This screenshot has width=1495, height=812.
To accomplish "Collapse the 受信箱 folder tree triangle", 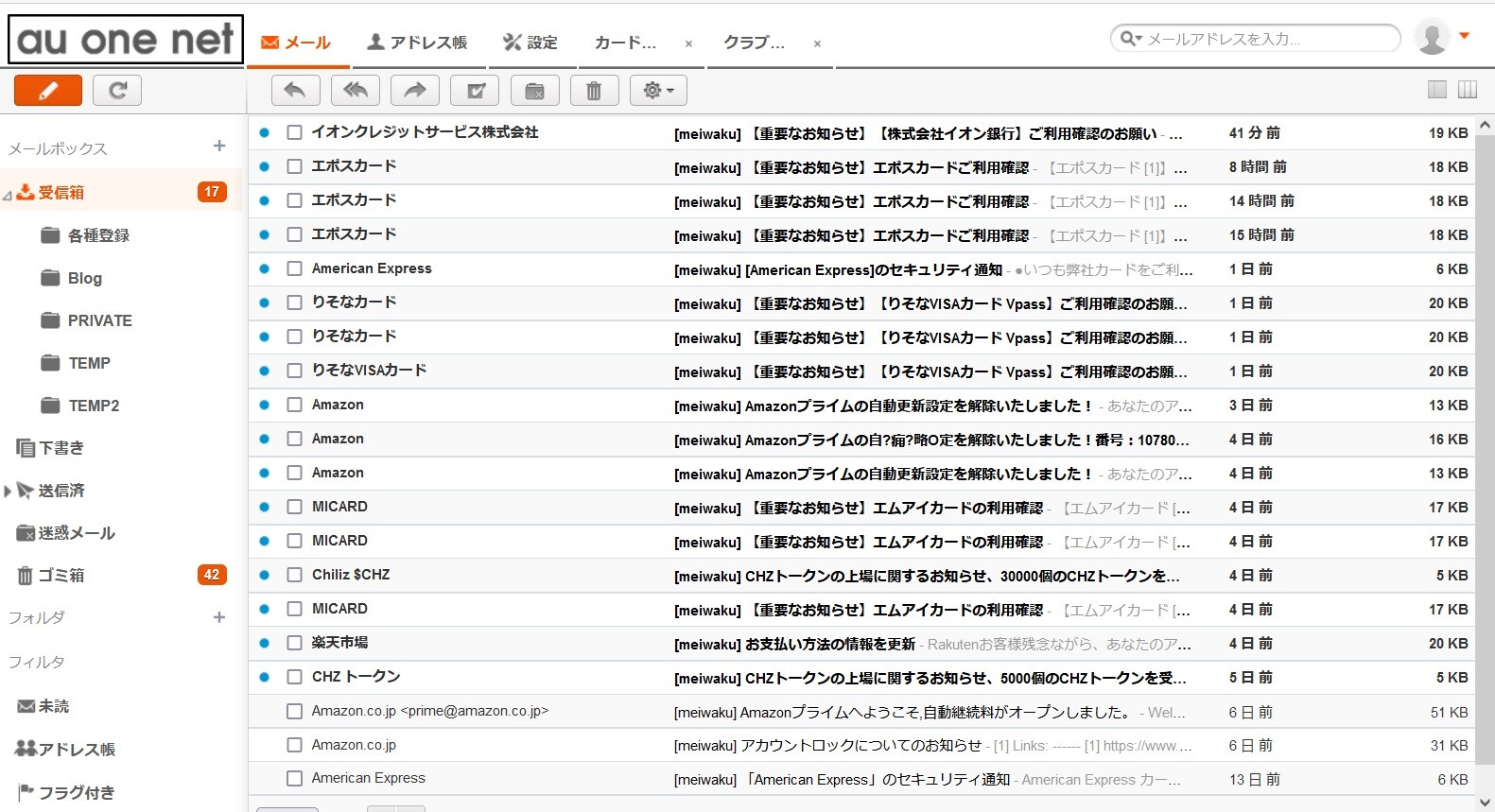I will [x=8, y=196].
